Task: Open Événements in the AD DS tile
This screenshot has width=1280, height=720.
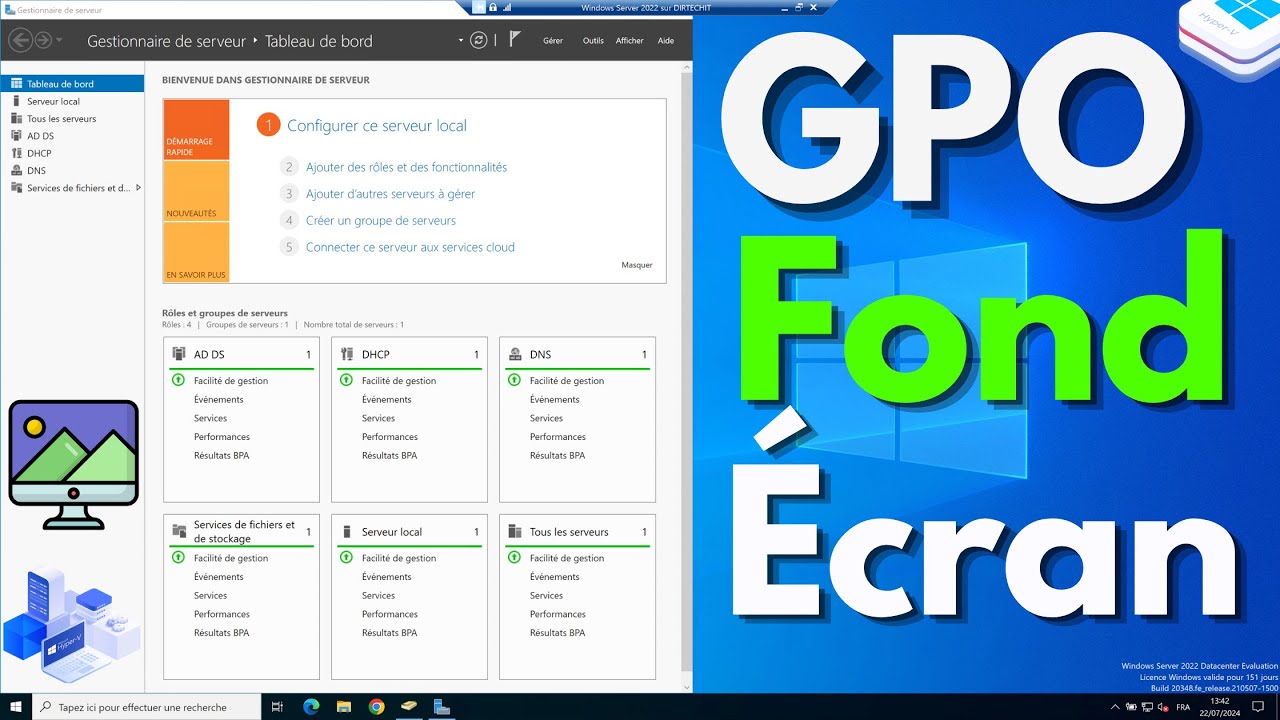Action: click(x=219, y=399)
